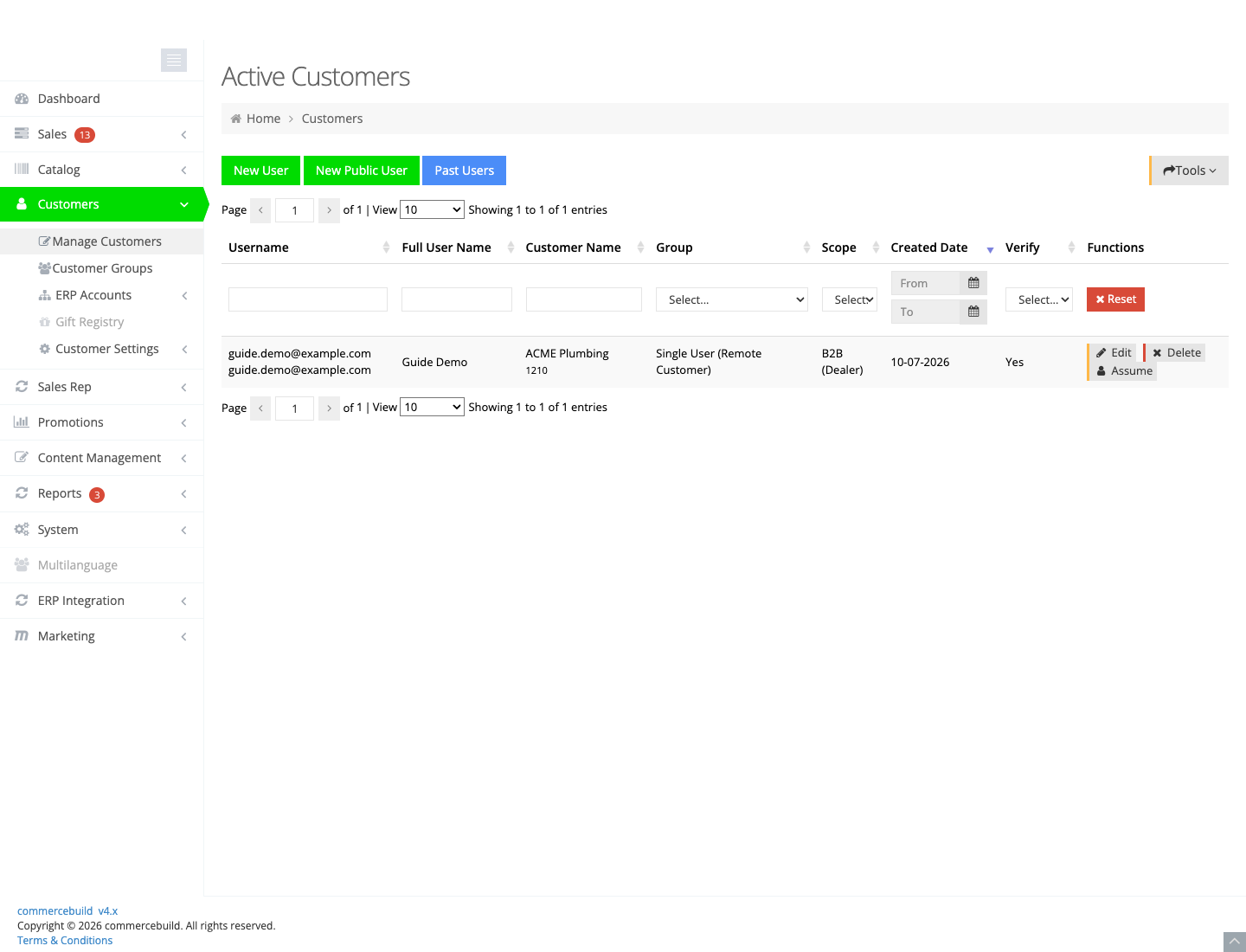Expand the Catalog sidebar menu
The image size is (1246, 952).
[x=102, y=170]
